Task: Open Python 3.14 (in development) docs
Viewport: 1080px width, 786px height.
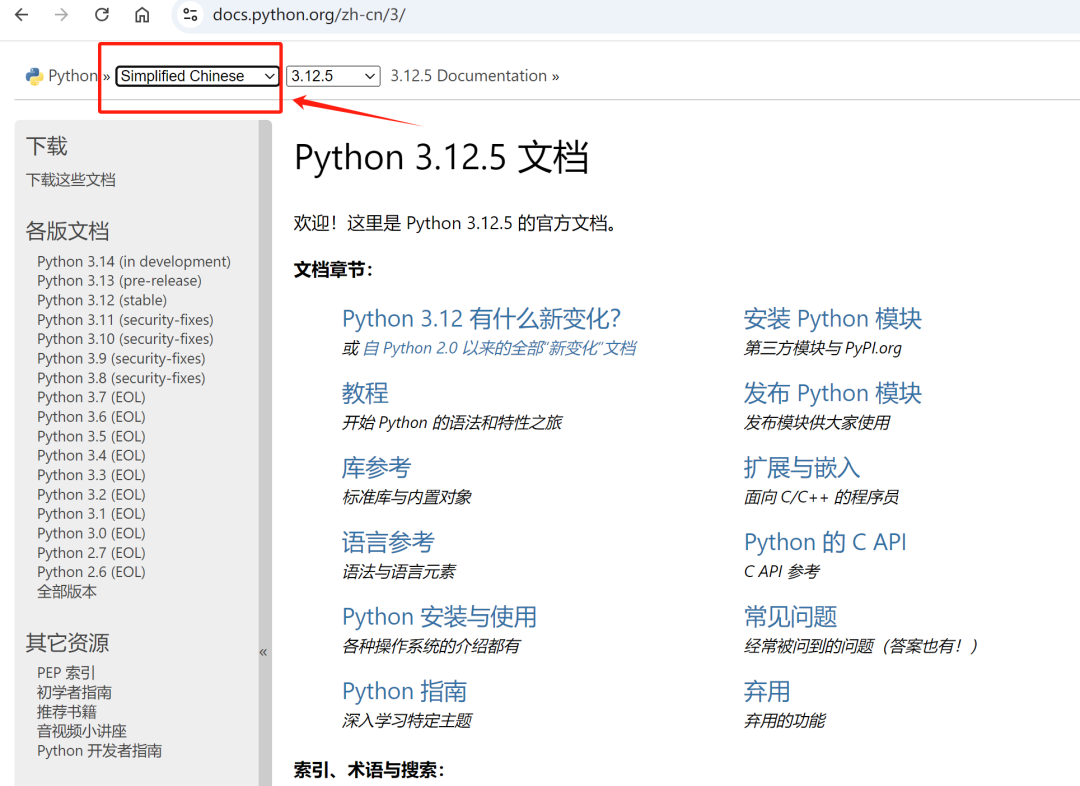Action: (134, 262)
